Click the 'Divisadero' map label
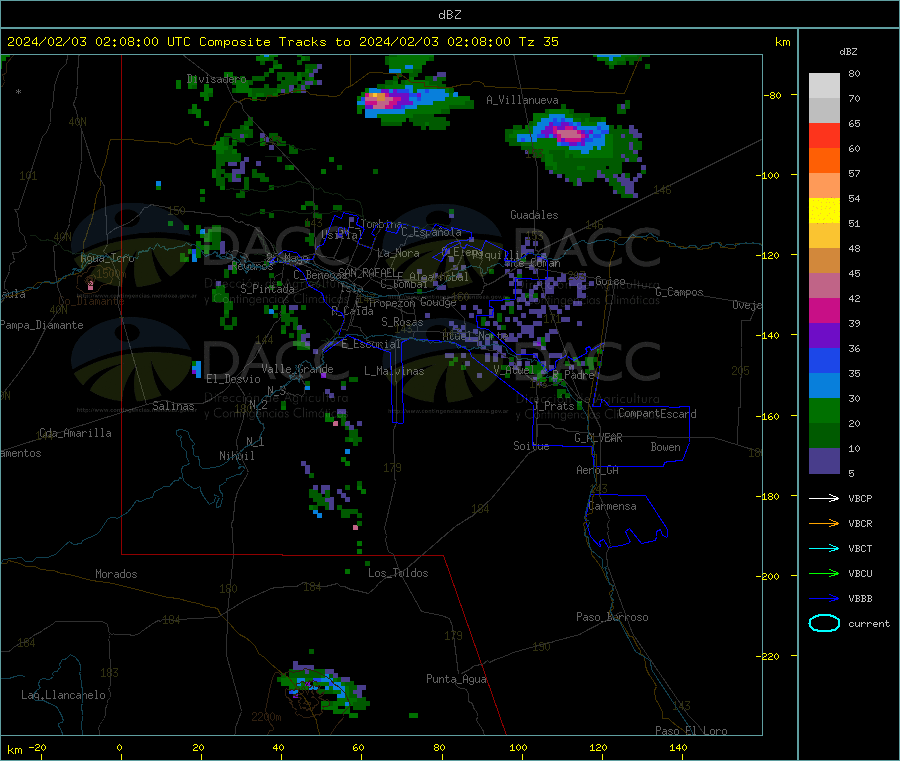Image resolution: width=900 pixels, height=761 pixels. coord(216,79)
